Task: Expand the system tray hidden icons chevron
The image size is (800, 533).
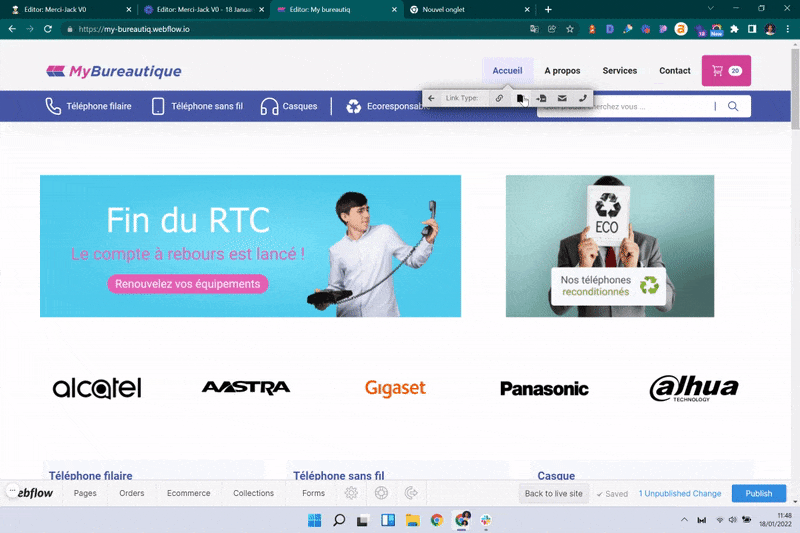Action: (x=684, y=520)
